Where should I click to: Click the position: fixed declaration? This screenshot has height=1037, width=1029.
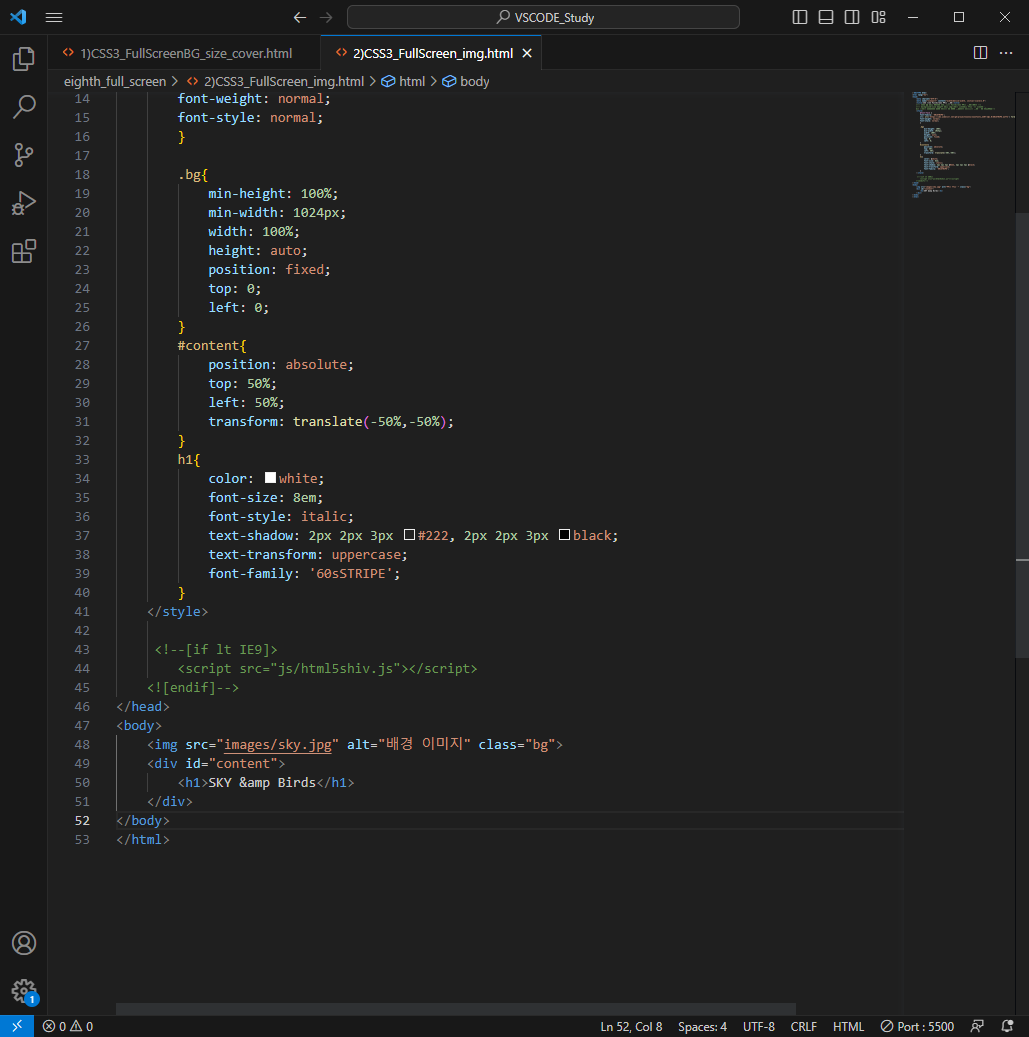coord(269,269)
